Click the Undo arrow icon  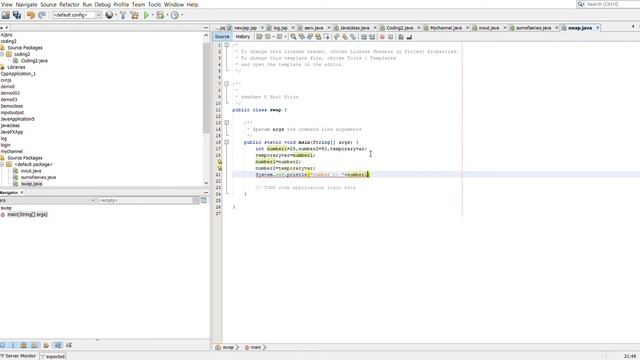[x=31, y=15]
